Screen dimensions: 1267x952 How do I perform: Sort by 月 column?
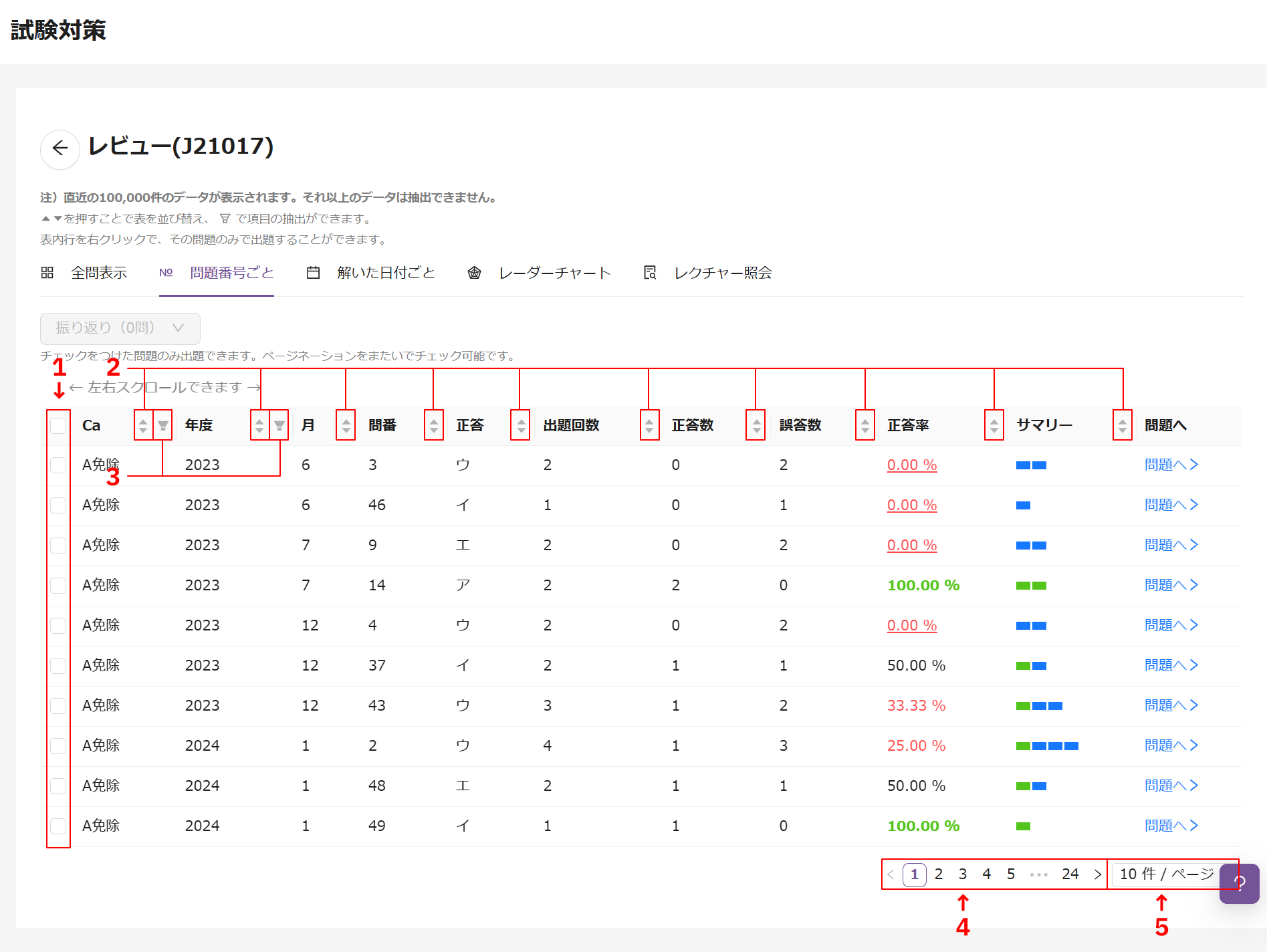tap(346, 425)
